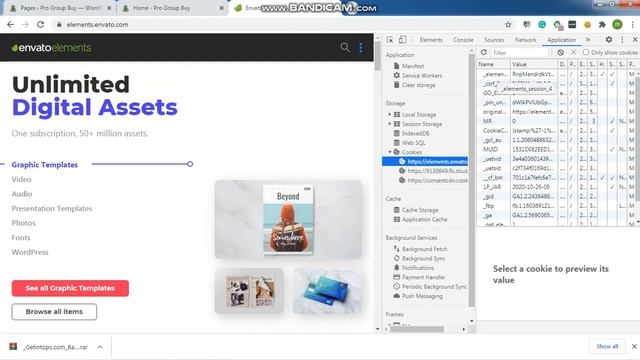Switch to the Elements tab in DevTools

[x=431, y=40]
